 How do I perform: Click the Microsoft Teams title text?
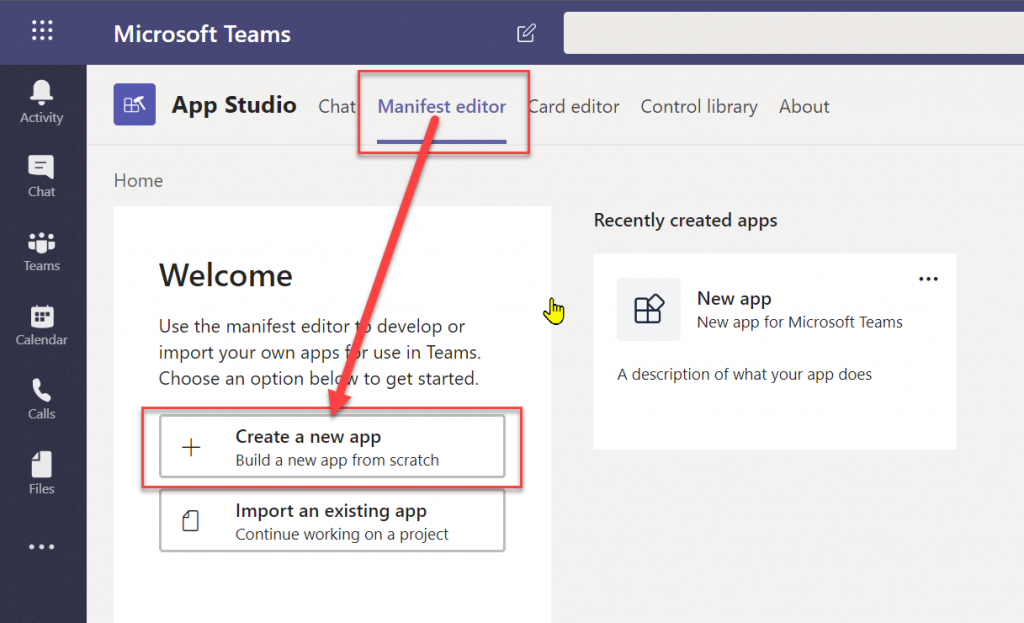(202, 34)
